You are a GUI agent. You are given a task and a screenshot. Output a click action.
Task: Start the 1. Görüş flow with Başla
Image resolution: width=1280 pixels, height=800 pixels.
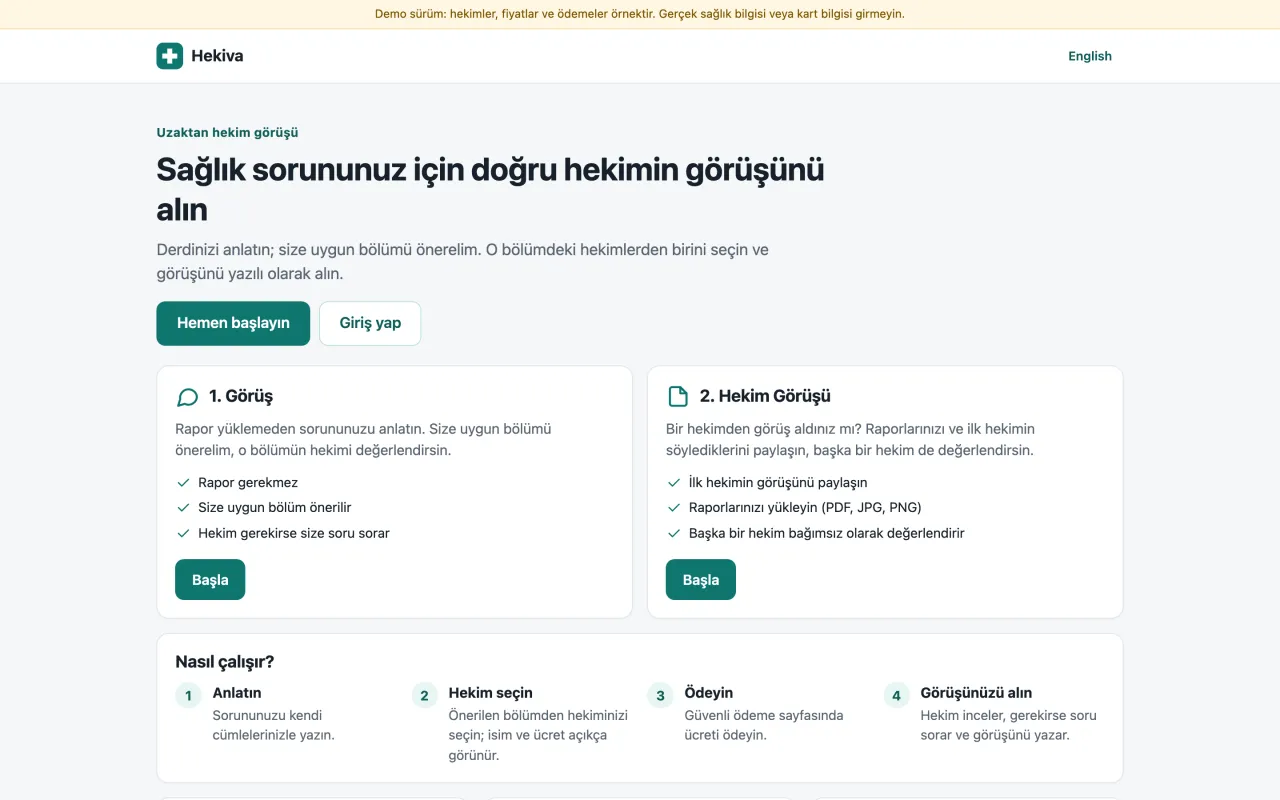tap(210, 580)
